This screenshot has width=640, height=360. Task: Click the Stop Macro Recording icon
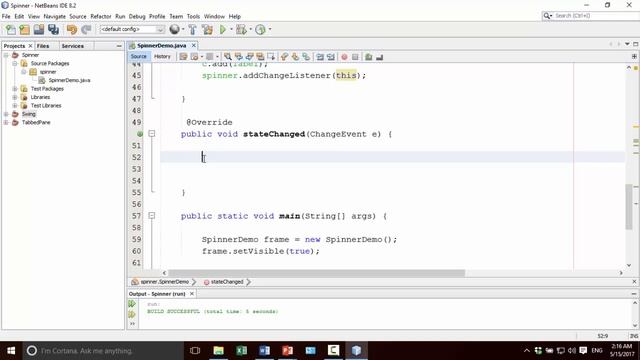click(355, 57)
